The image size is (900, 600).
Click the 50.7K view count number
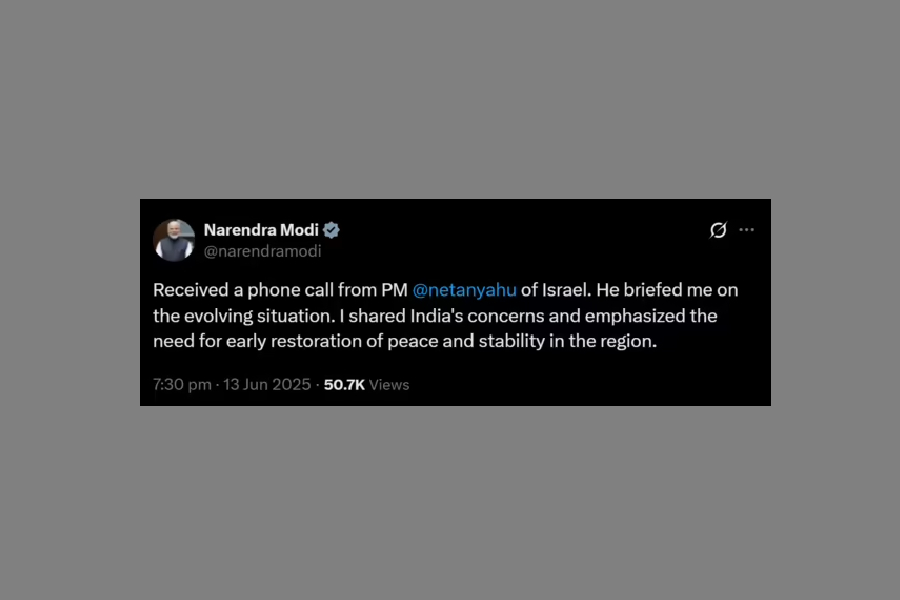pos(344,384)
